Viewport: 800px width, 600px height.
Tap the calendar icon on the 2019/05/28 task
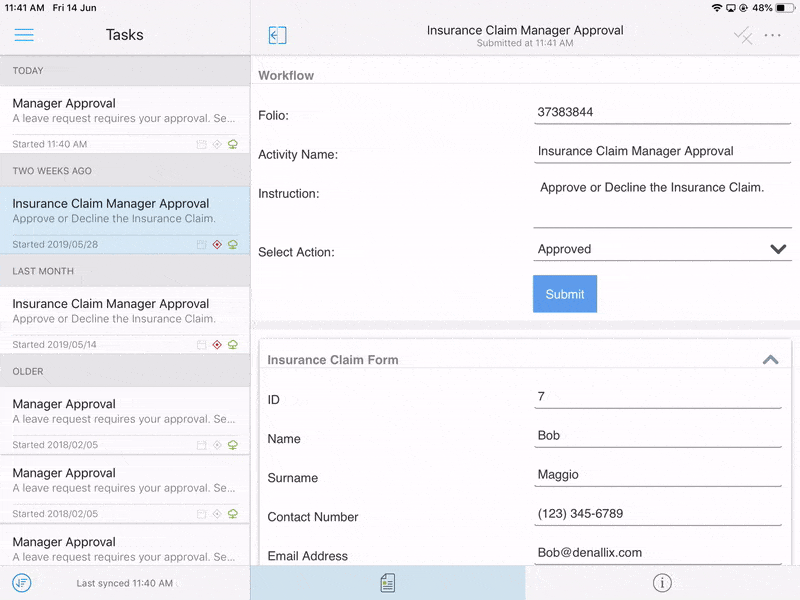202,244
